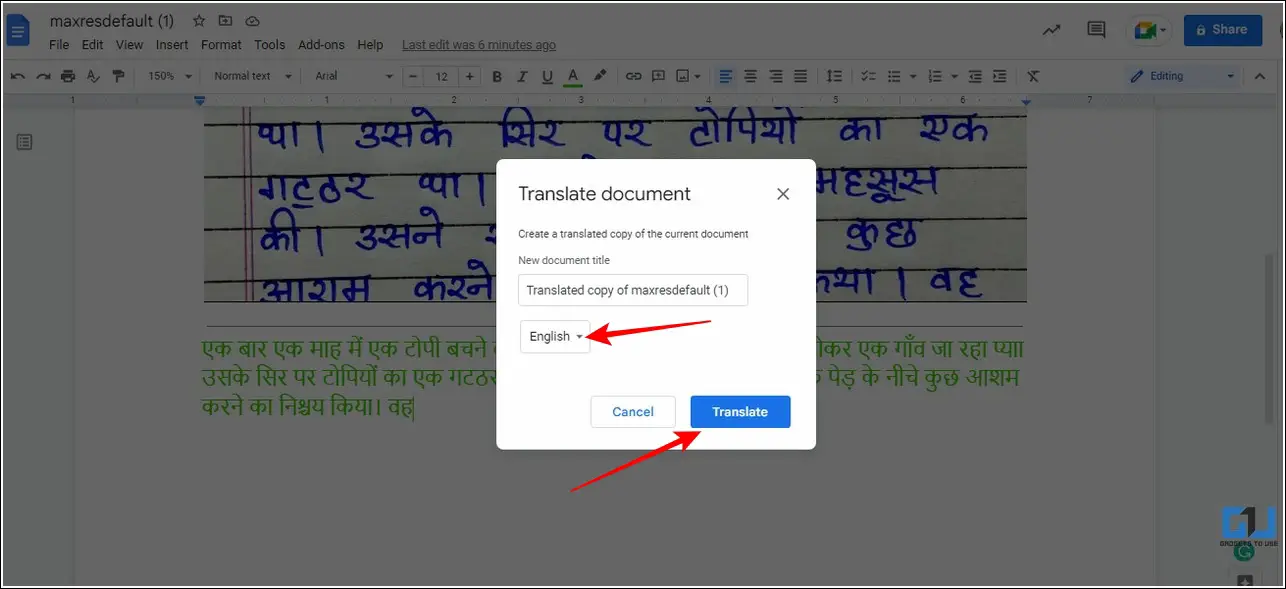The image size is (1286, 589).
Task: Open the Editing mode dropdown
Action: (x=1182, y=76)
